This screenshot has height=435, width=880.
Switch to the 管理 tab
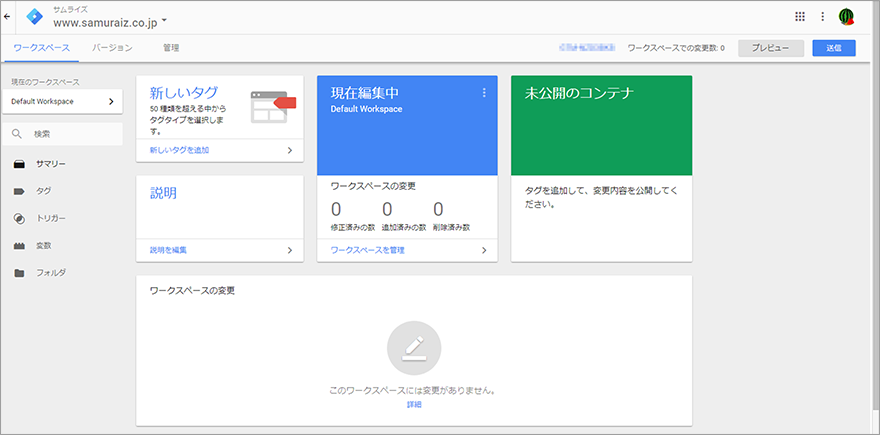pyautogui.click(x=171, y=48)
